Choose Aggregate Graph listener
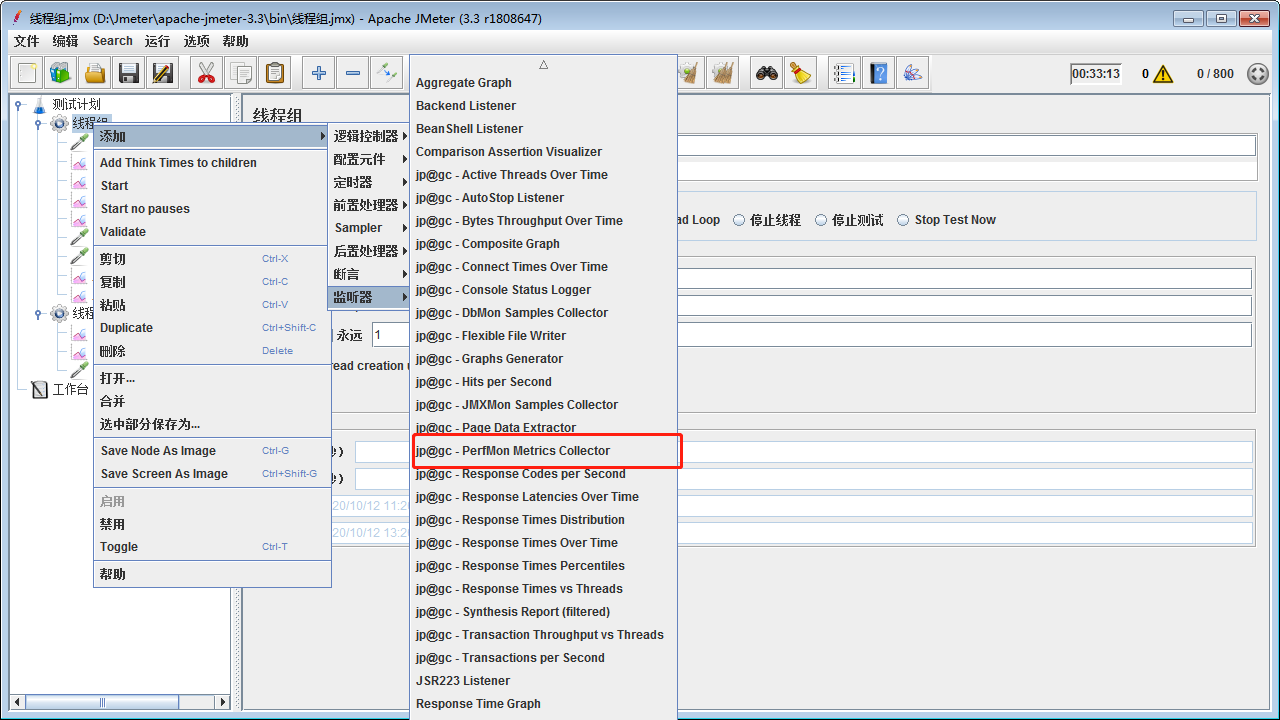 544,83
